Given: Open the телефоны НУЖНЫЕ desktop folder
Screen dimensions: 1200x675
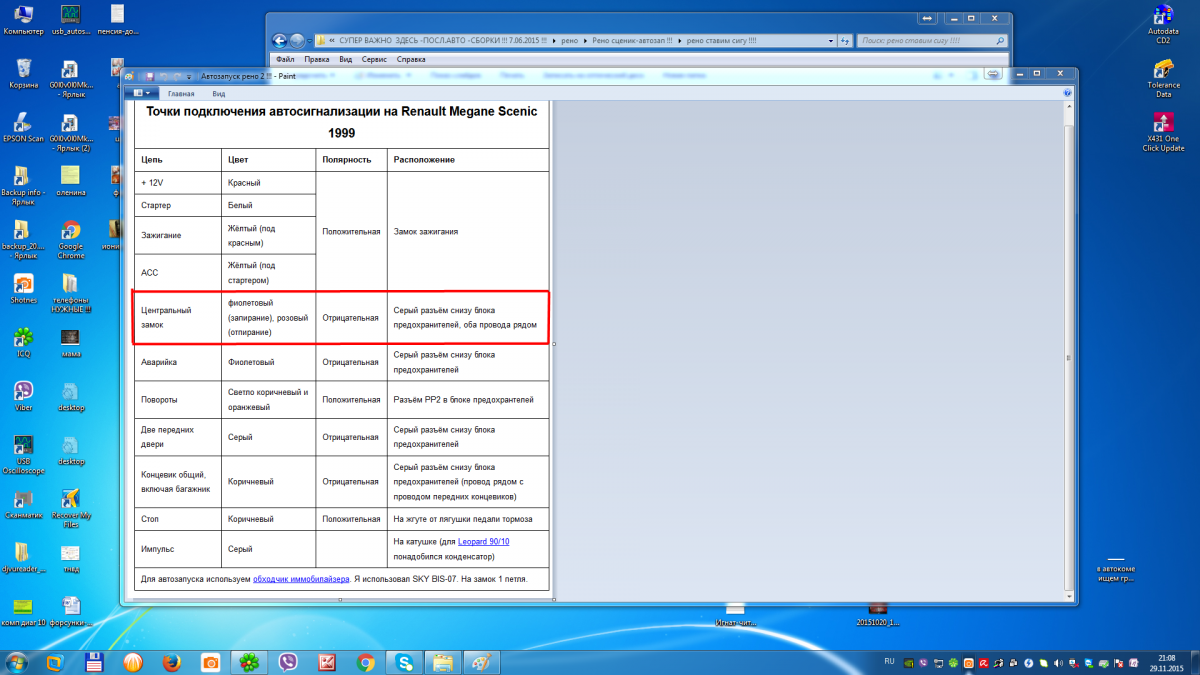Looking at the screenshot, I should tap(71, 293).
